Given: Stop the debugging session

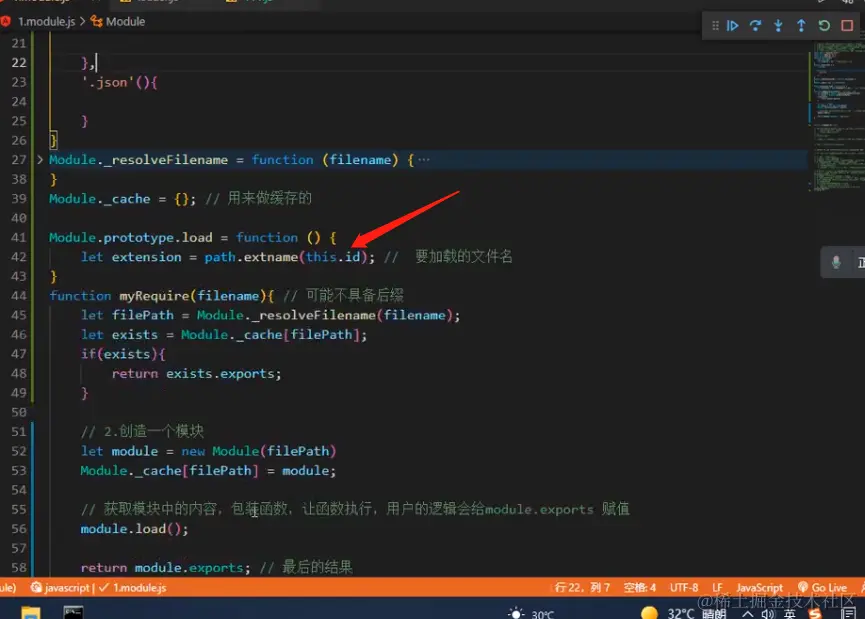Looking at the screenshot, I should click(847, 25).
